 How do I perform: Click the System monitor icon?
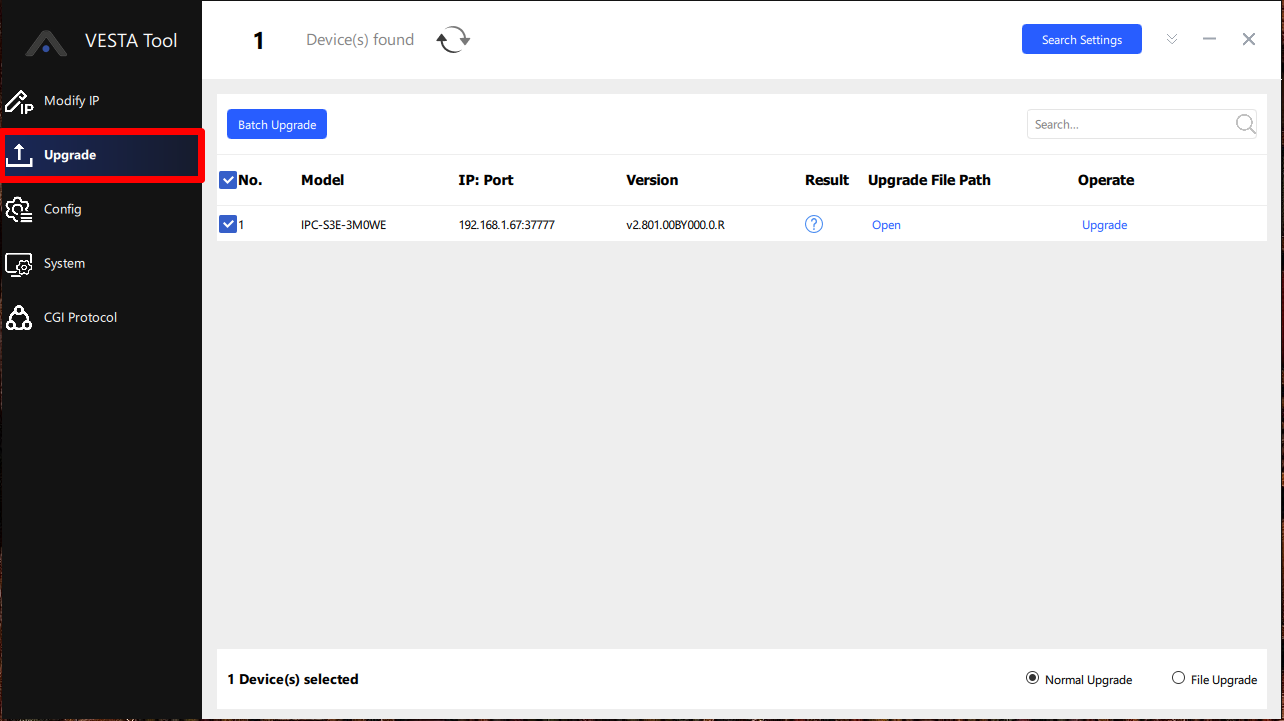click(19, 264)
